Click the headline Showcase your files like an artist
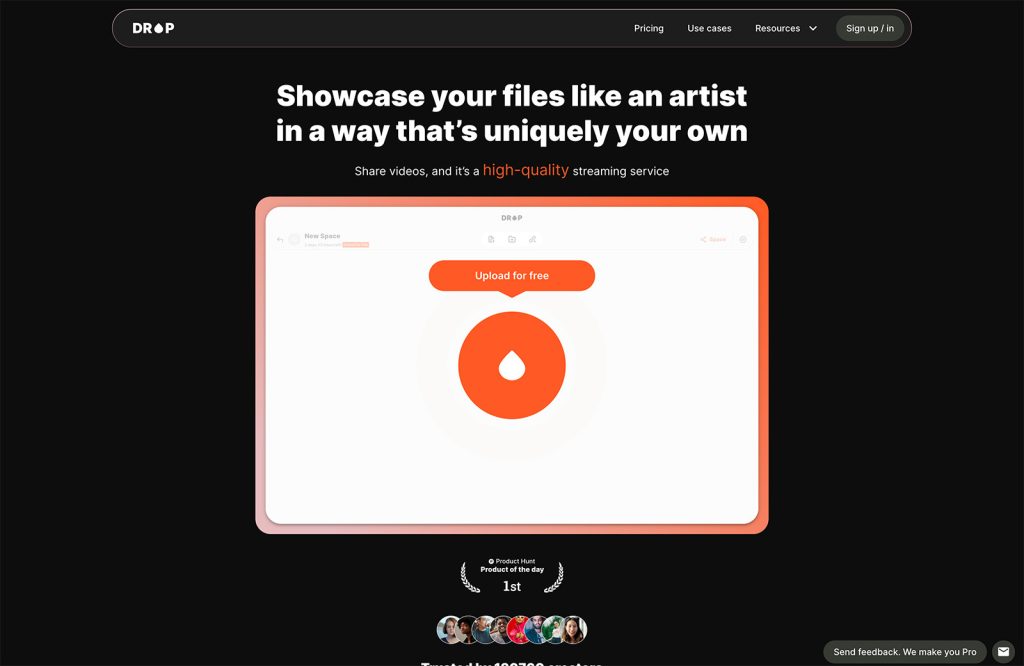Viewport: 1024px width, 666px height. (511, 96)
